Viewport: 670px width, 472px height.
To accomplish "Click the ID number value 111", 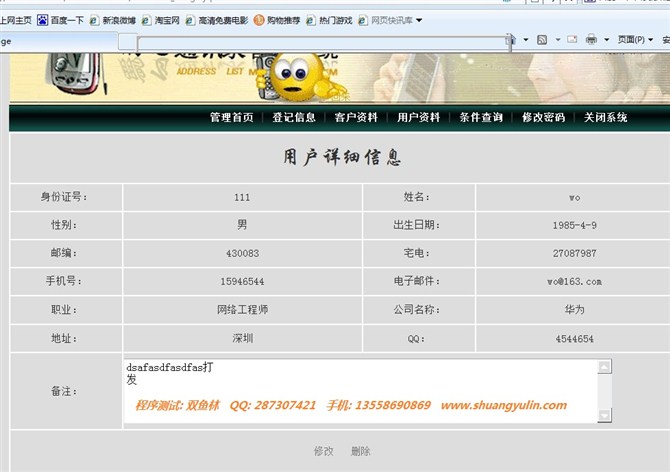I will click(242, 197).
